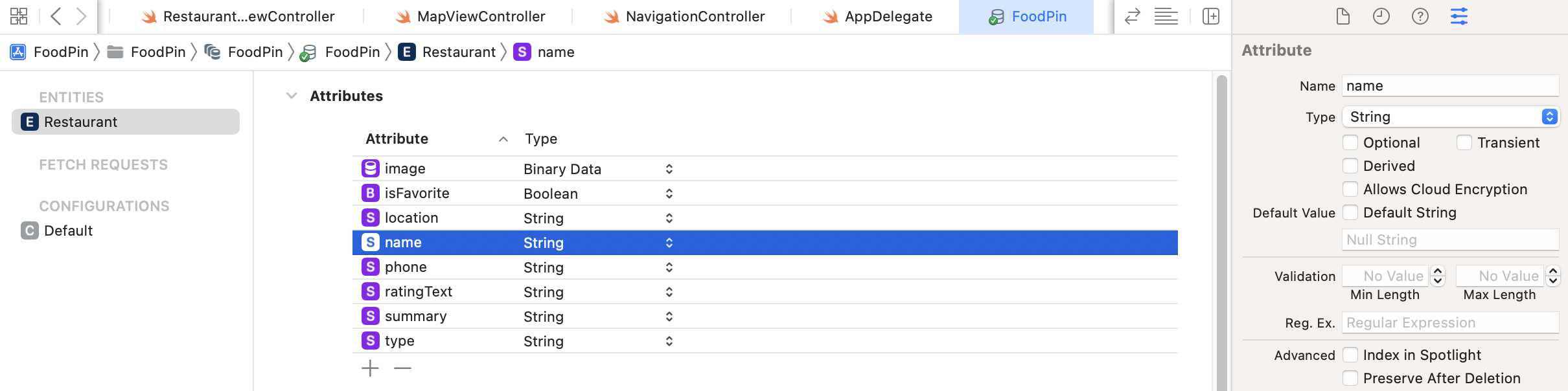
Task: Show the History inspector
Action: click(x=1381, y=16)
